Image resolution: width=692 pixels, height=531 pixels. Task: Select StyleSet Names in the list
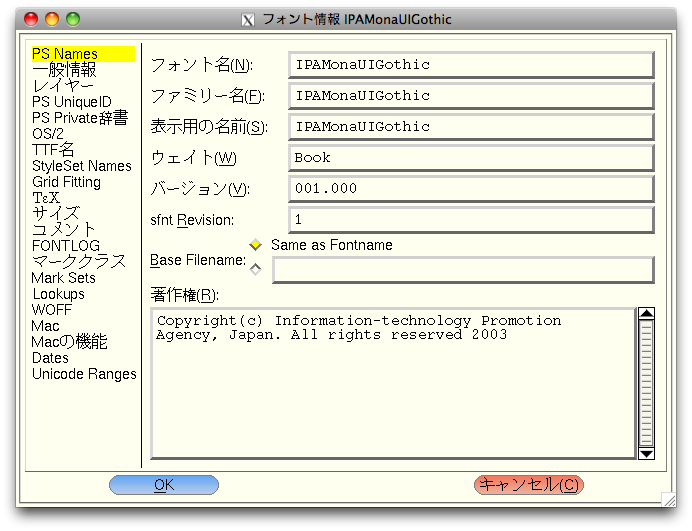[x=82, y=166]
